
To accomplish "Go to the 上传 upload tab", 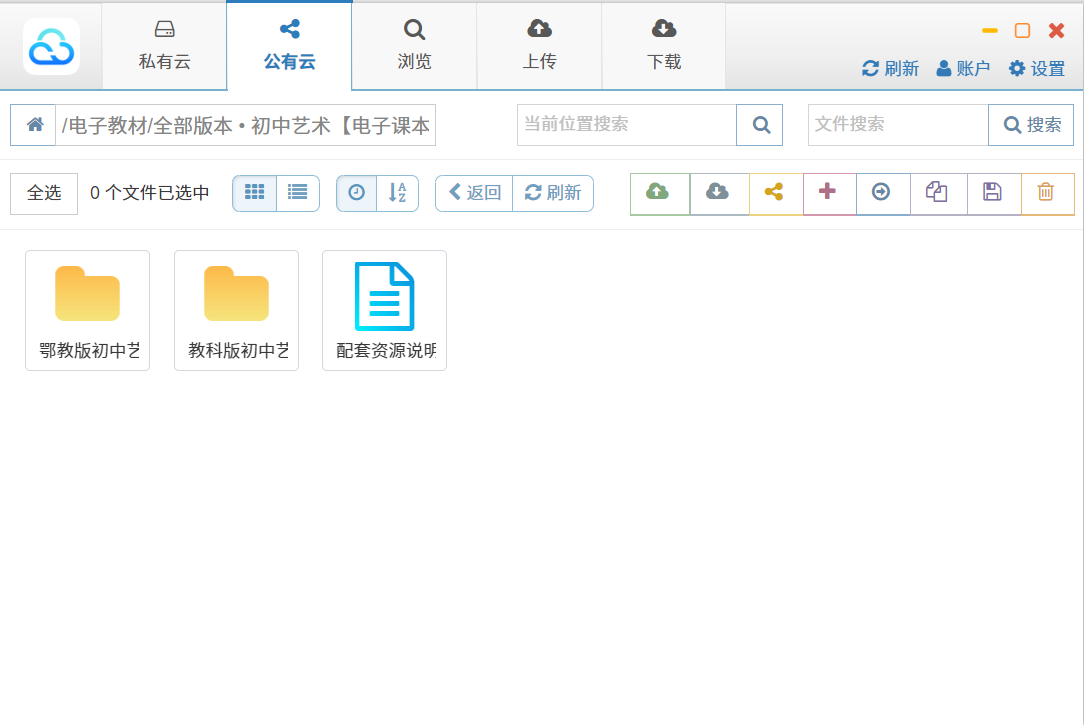I will [539, 46].
